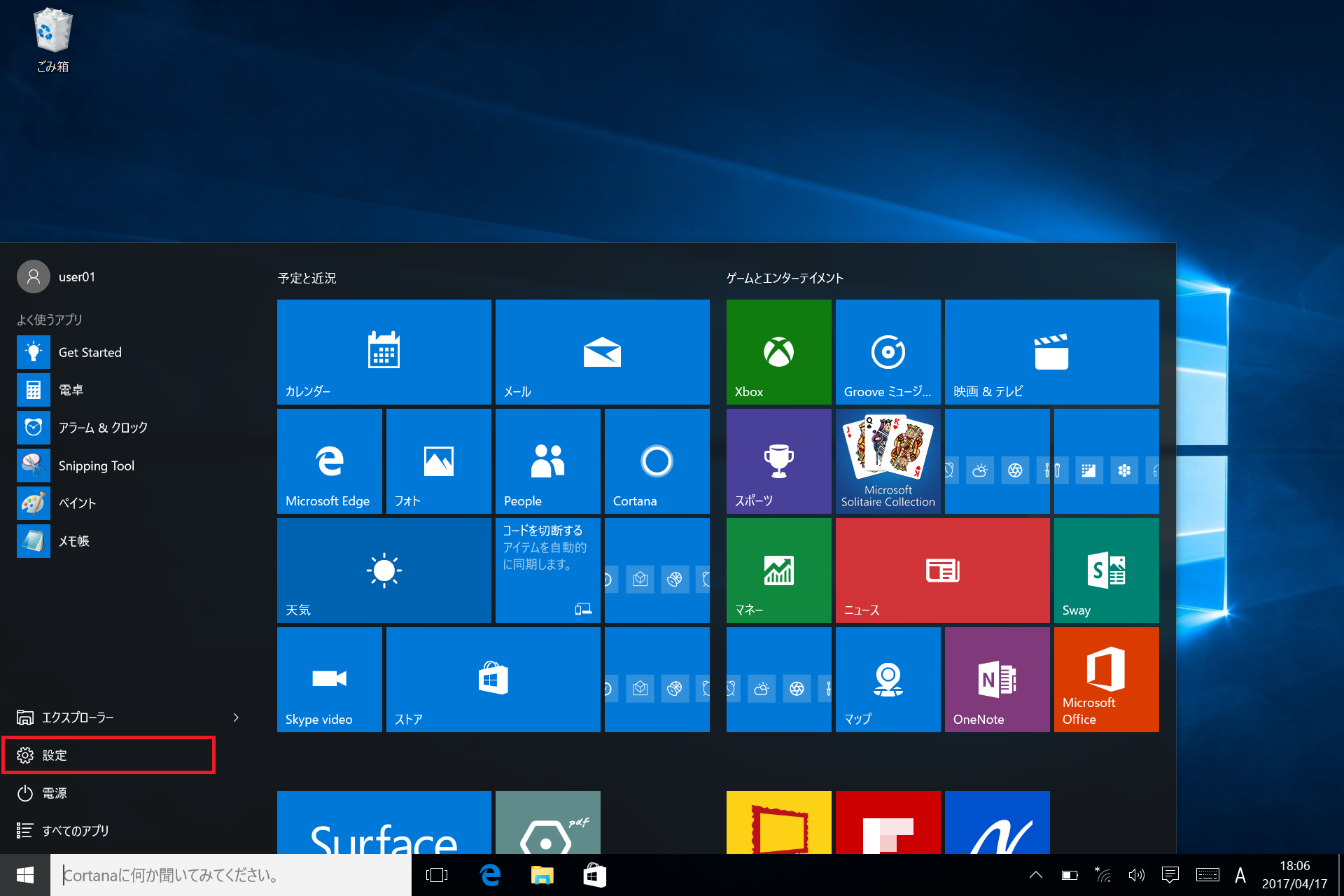
Task: Open the Movies & TV (映画 & テレビ) tile
Action: coord(1051,351)
